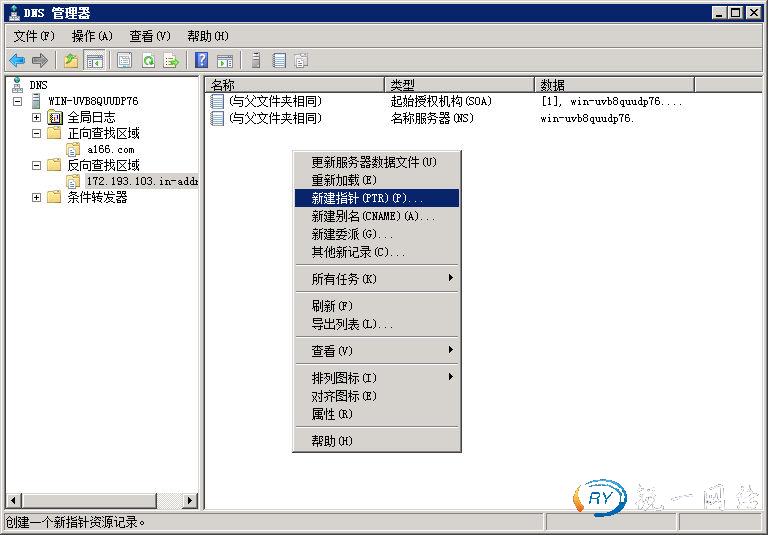Select the 全局日志 tree label
Viewport: 768px width, 535px height.
pos(91,117)
